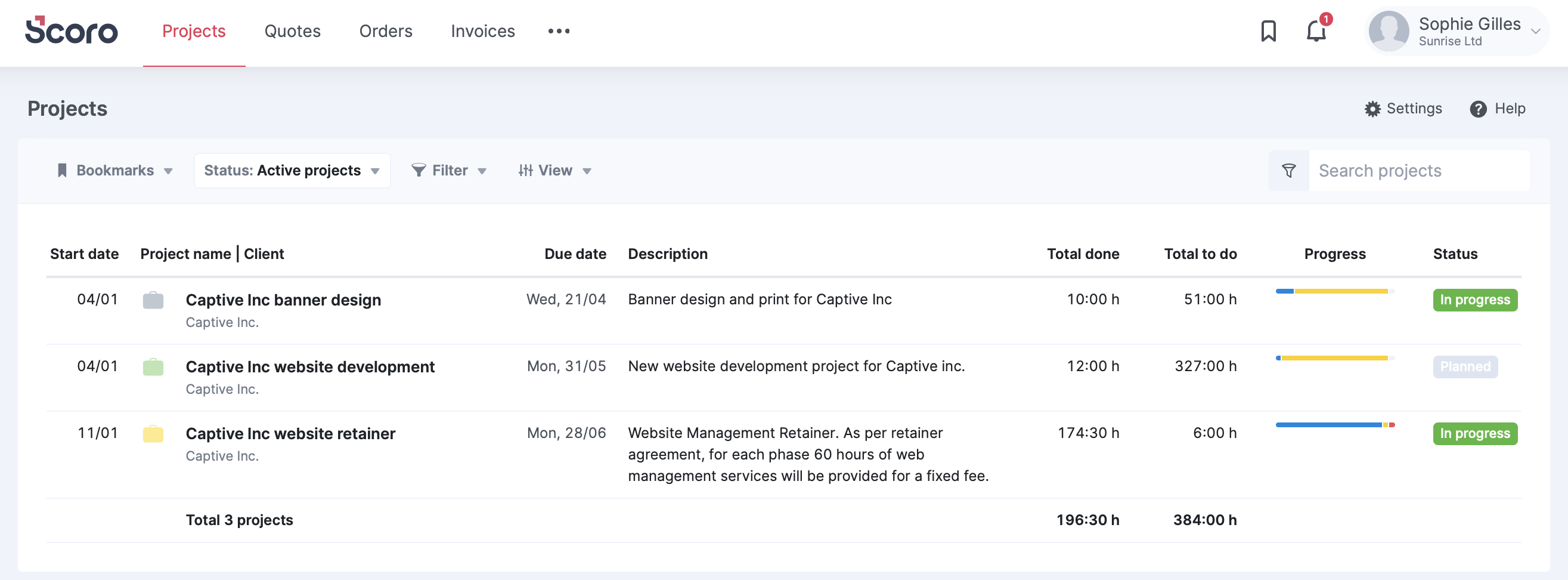Click total done value 10:00 h

coord(1093,299)
